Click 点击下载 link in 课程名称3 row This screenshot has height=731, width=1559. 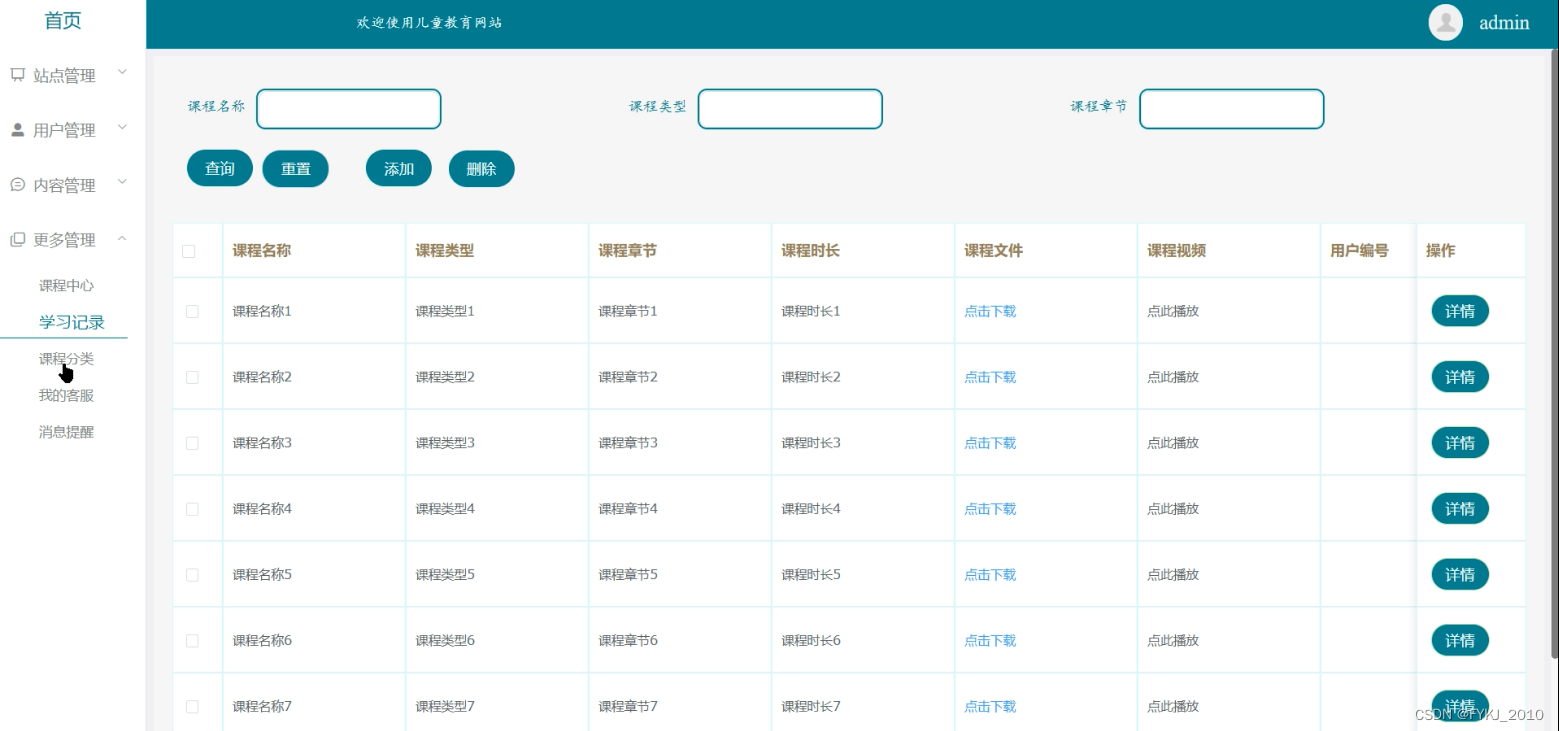pos(990,443)
